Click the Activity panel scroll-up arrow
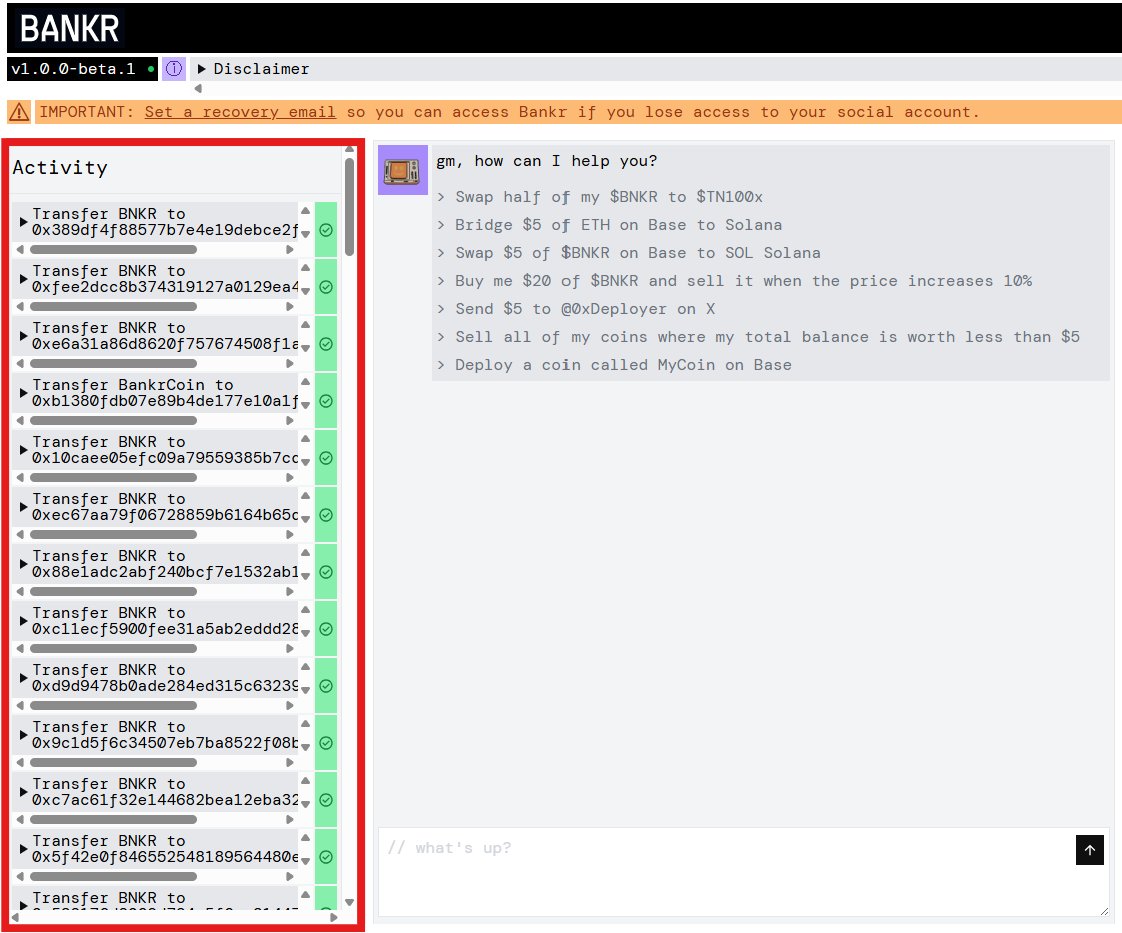The width and height of the screenshot is (1122, 933). 349,150
